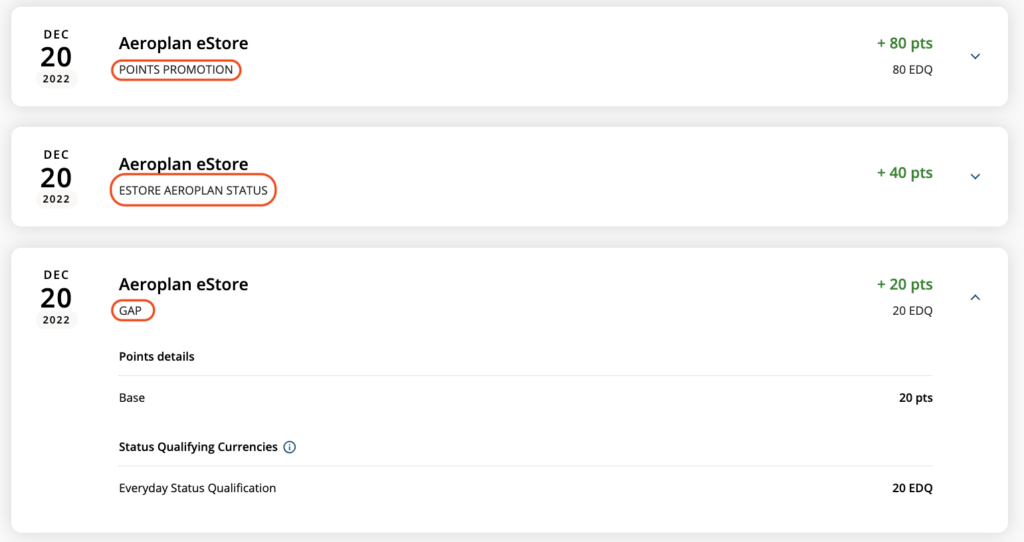1024x542 pixels.
Task: Expand the POINTS PROMOTION transaction chevron
Action: [975, 57]
